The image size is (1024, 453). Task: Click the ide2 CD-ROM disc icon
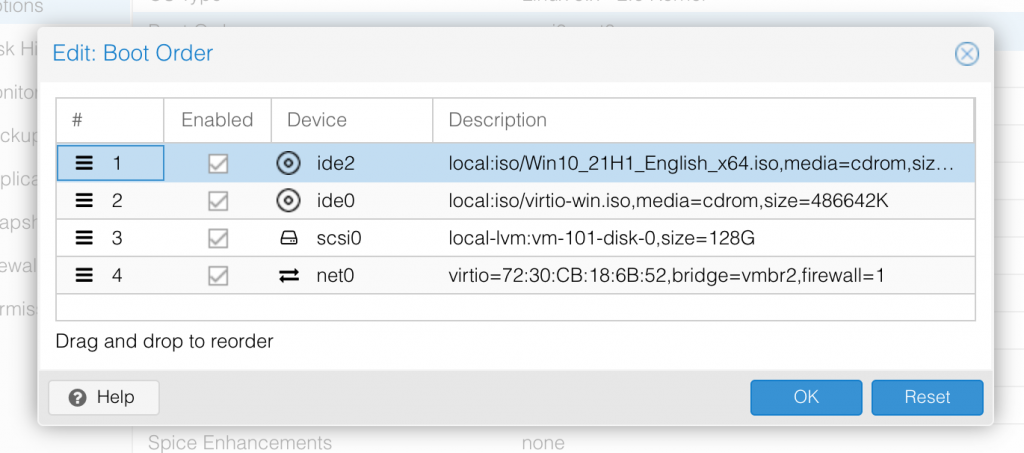(288, 163)
